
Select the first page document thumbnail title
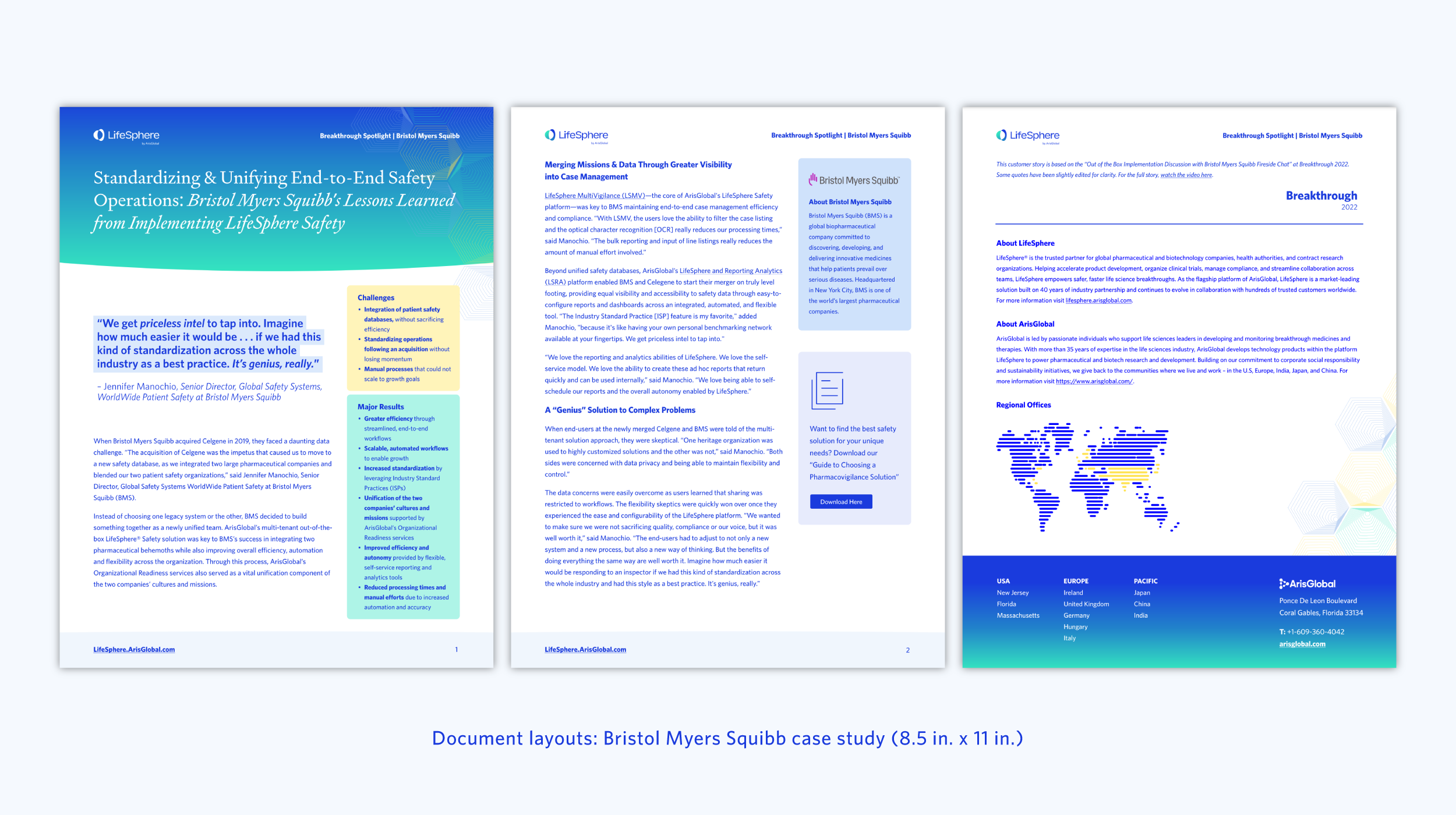pyautogui.click(x=274, y=200)
